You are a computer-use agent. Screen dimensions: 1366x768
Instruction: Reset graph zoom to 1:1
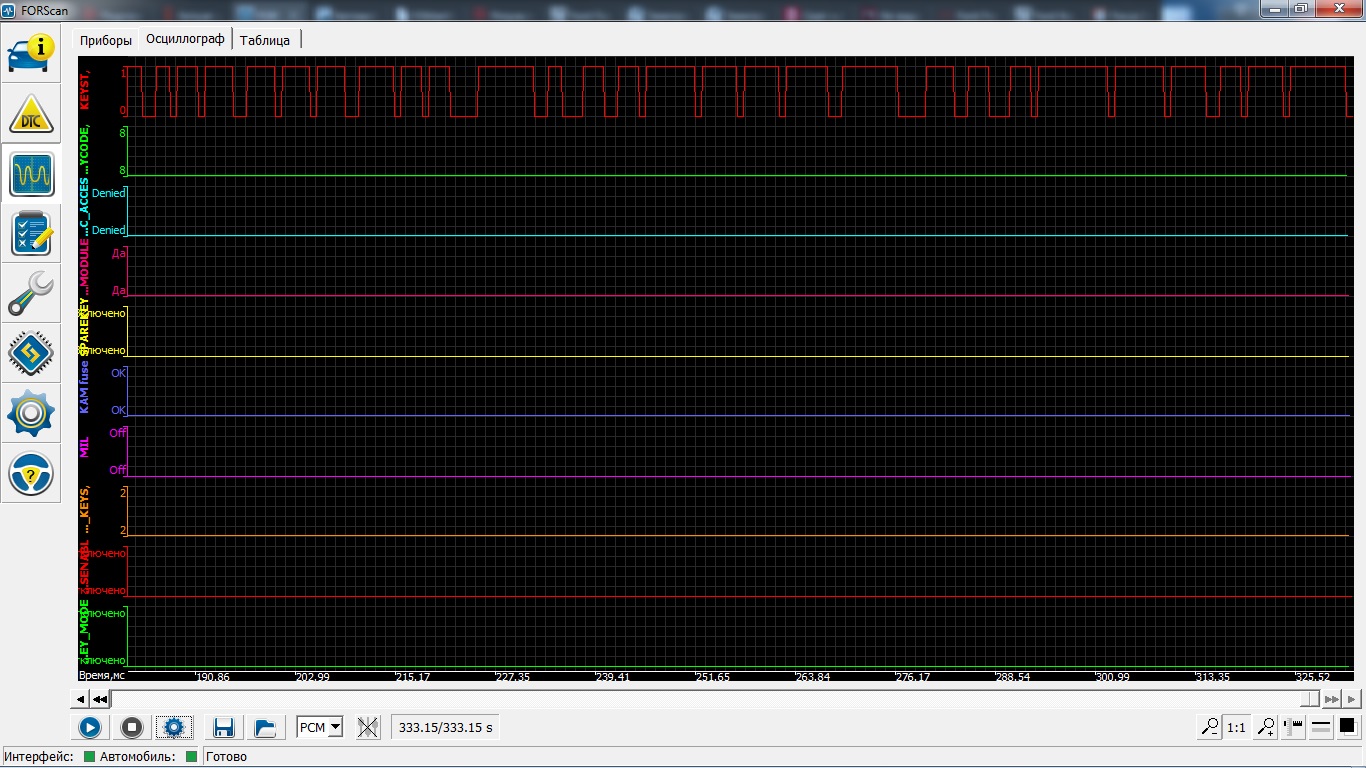[1236, 728]
